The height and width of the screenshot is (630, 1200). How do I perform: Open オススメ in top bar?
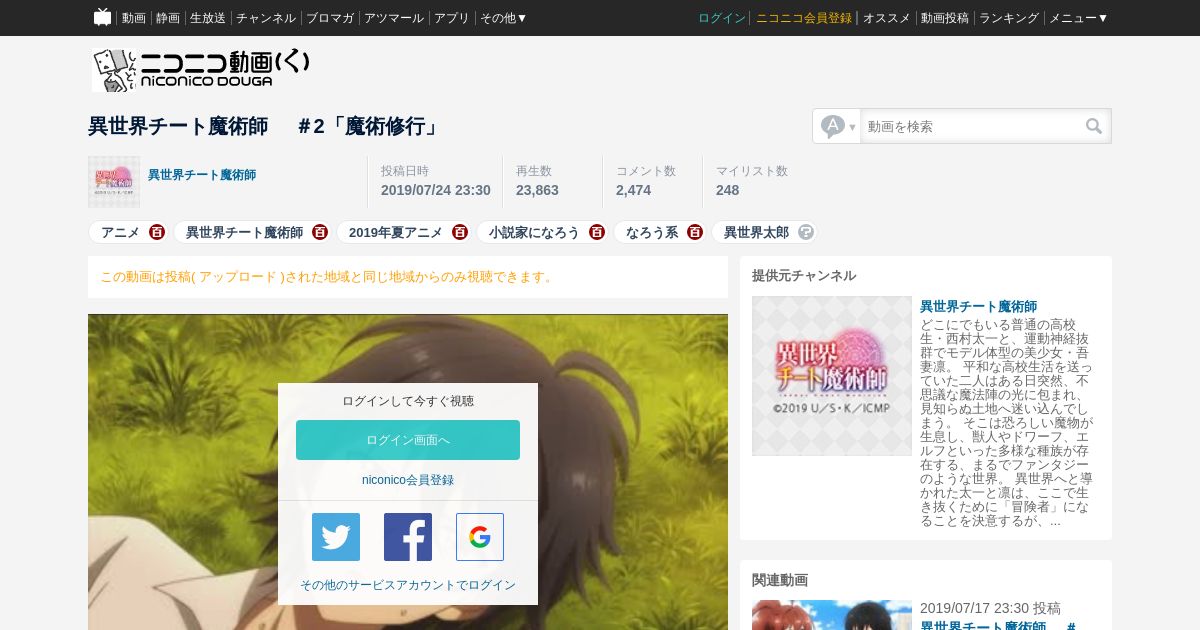[887, 18]
